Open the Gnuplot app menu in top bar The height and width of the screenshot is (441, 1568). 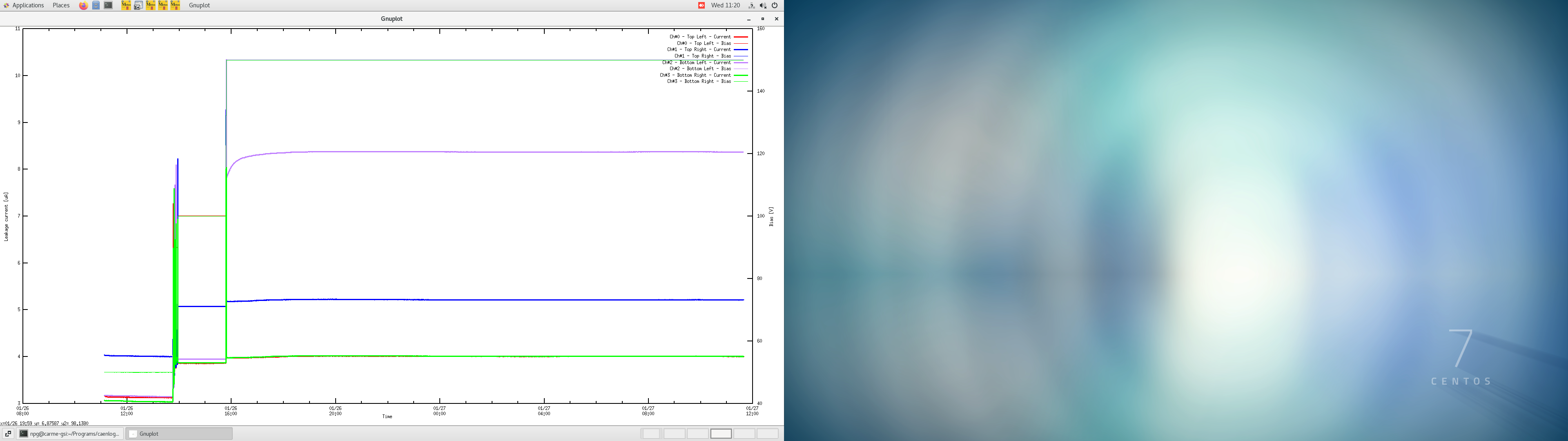[x=199, y=5]
